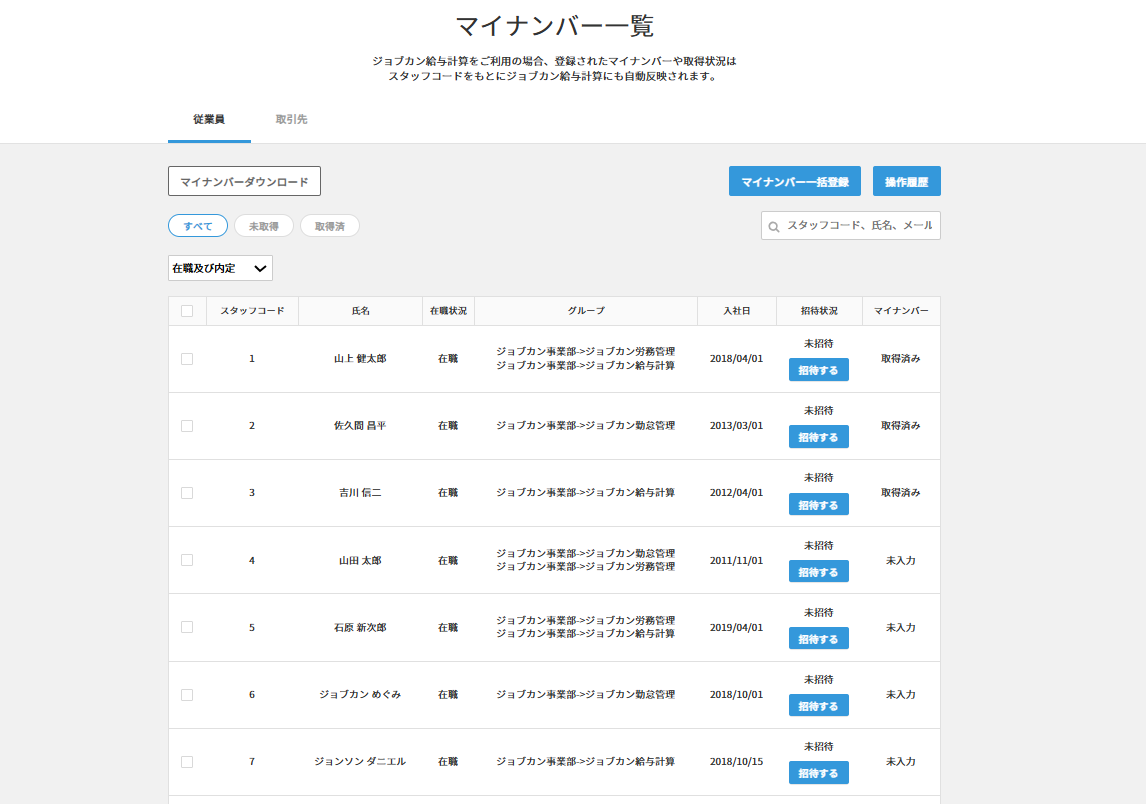Open 操作履歴 history
Image resolution: width=1146 pixels, height=804 pixels.
pyautogui.click(x=906, y=181)
